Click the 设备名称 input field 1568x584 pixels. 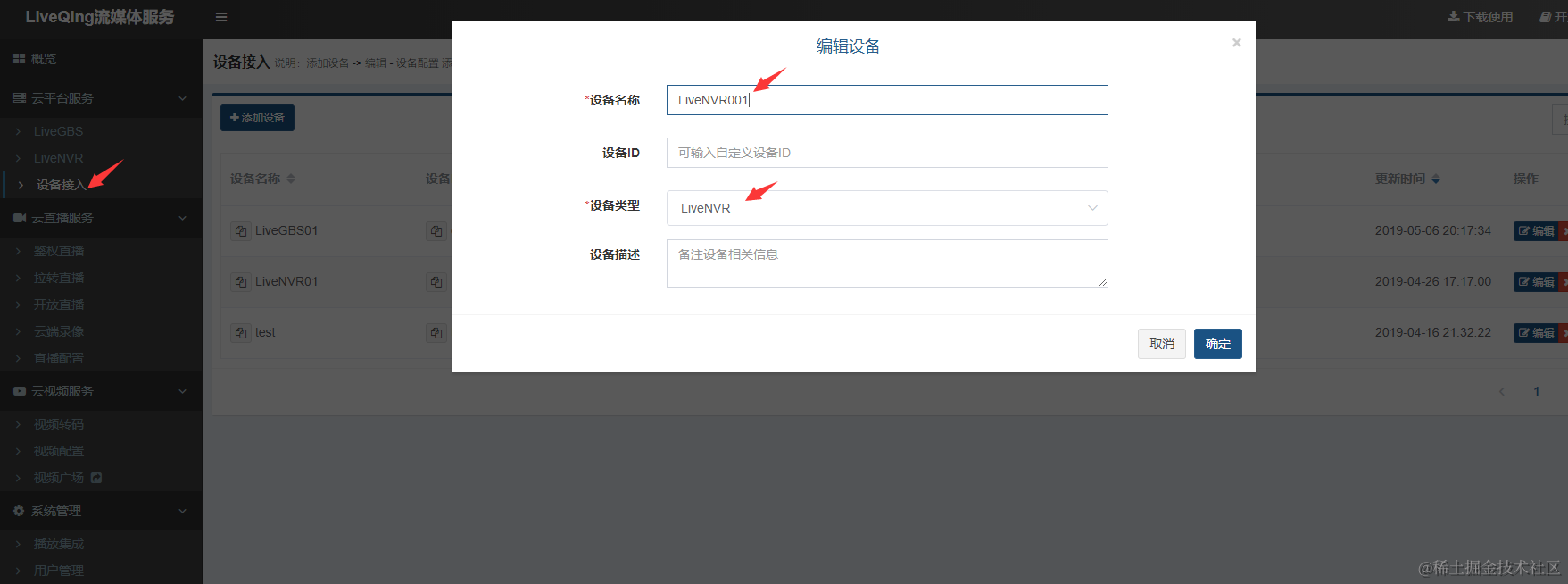tap(887, 100)
